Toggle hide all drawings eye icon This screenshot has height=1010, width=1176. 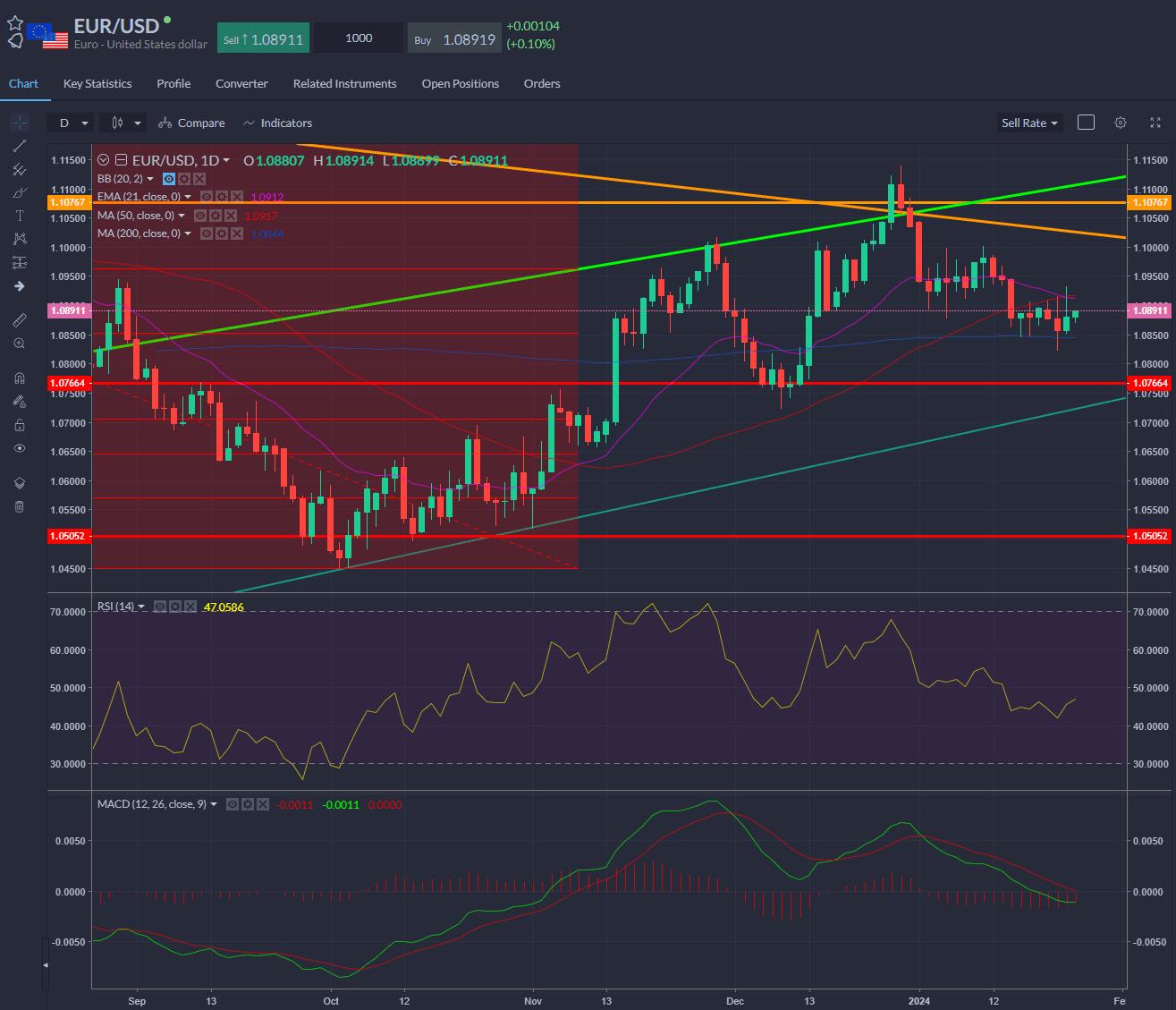point(20,448)
